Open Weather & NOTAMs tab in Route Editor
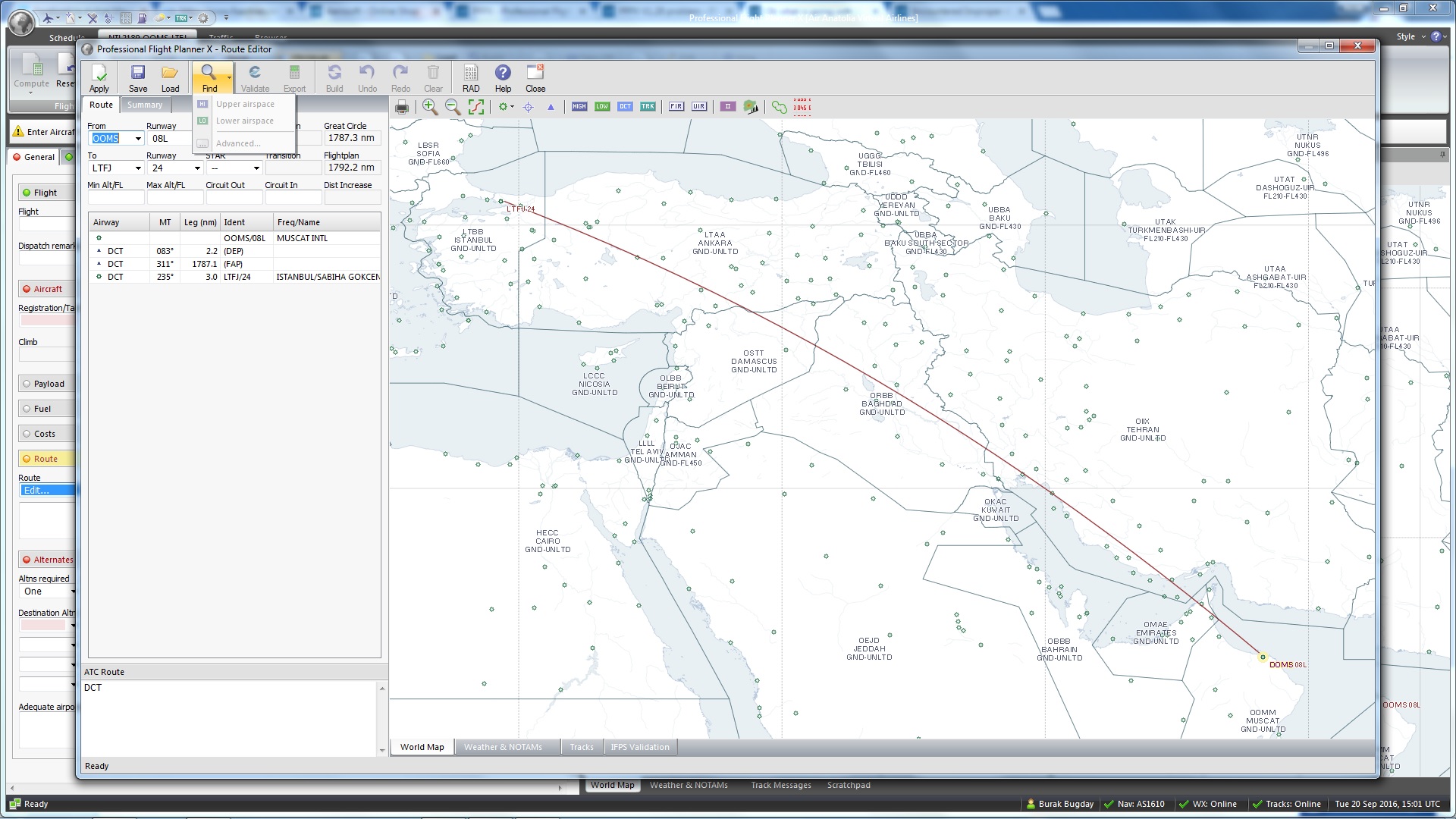 [x=503, y=747]
